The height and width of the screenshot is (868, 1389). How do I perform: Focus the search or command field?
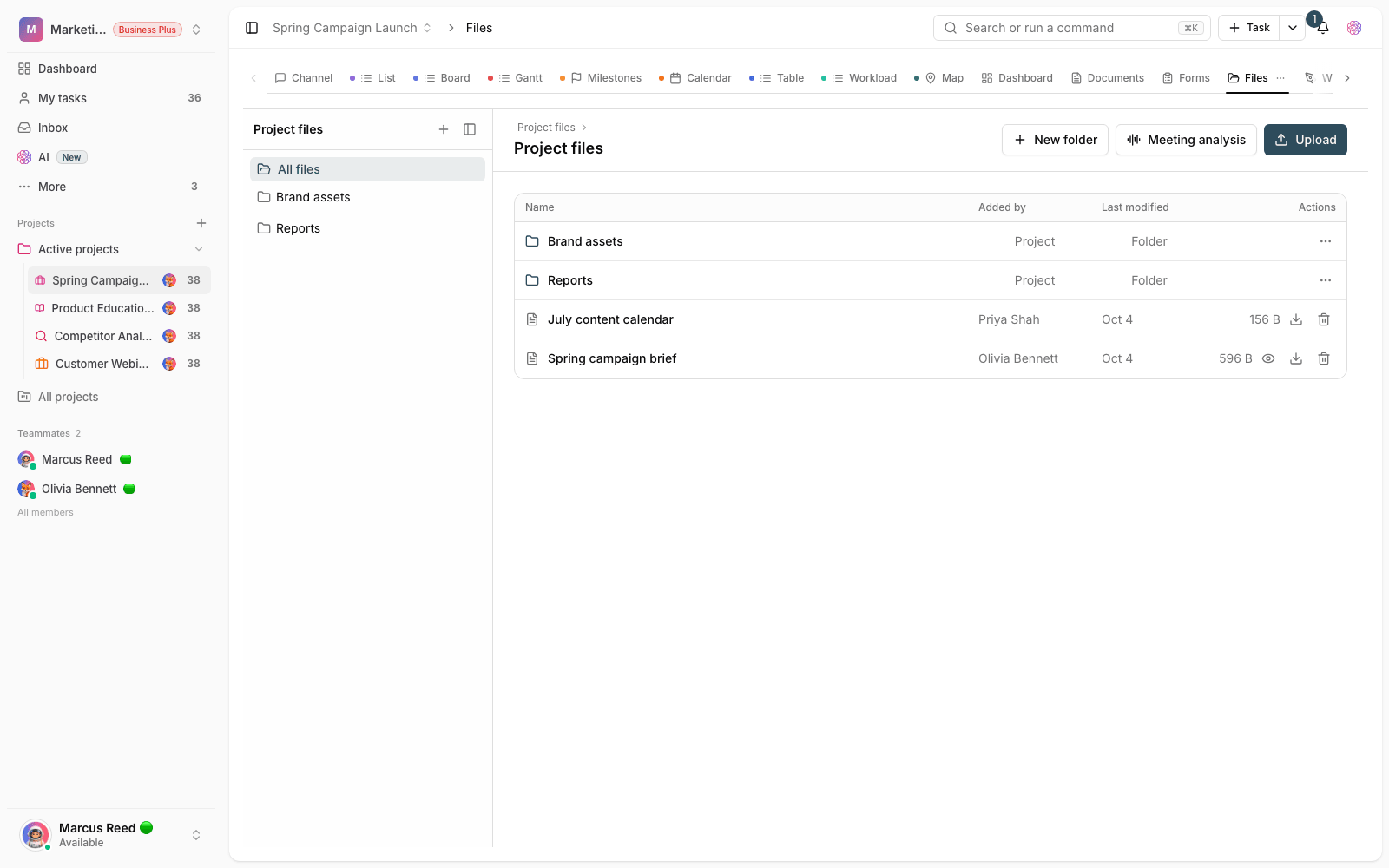1072,28
